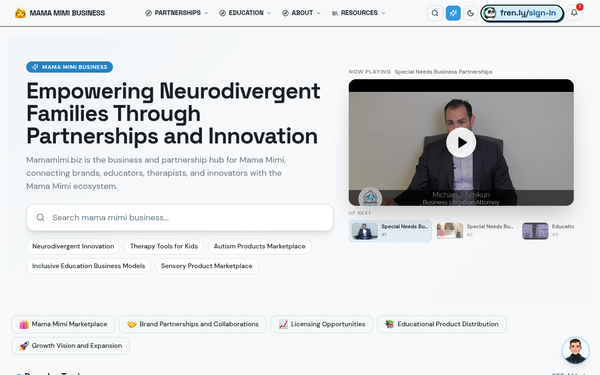Focus the Search mama mimi business field
This screenshot has height=375, width=600.
click(180, 217)
